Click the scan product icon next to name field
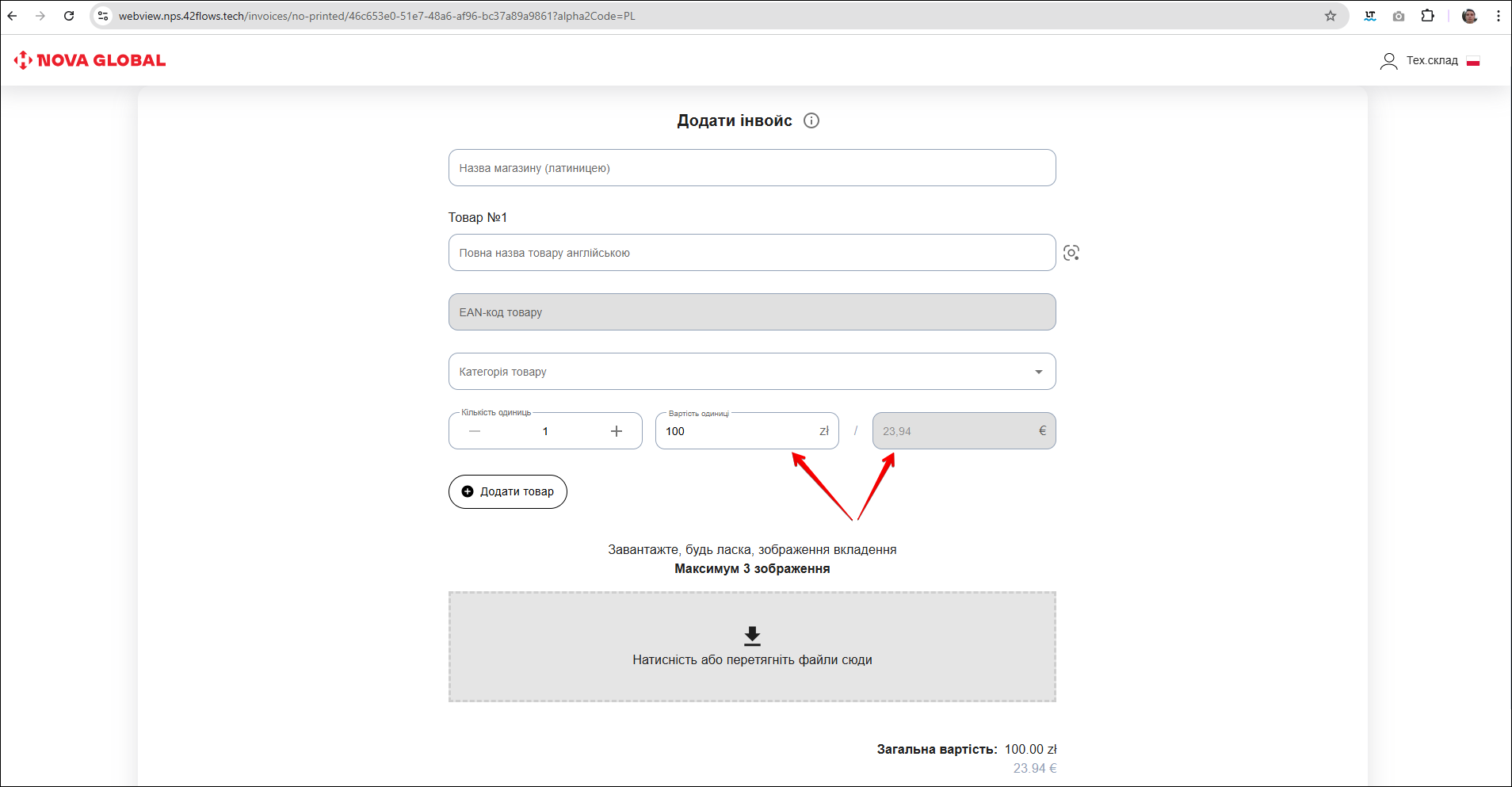The height and width of the screenshot is (787, 1512). click(1071, 253)
